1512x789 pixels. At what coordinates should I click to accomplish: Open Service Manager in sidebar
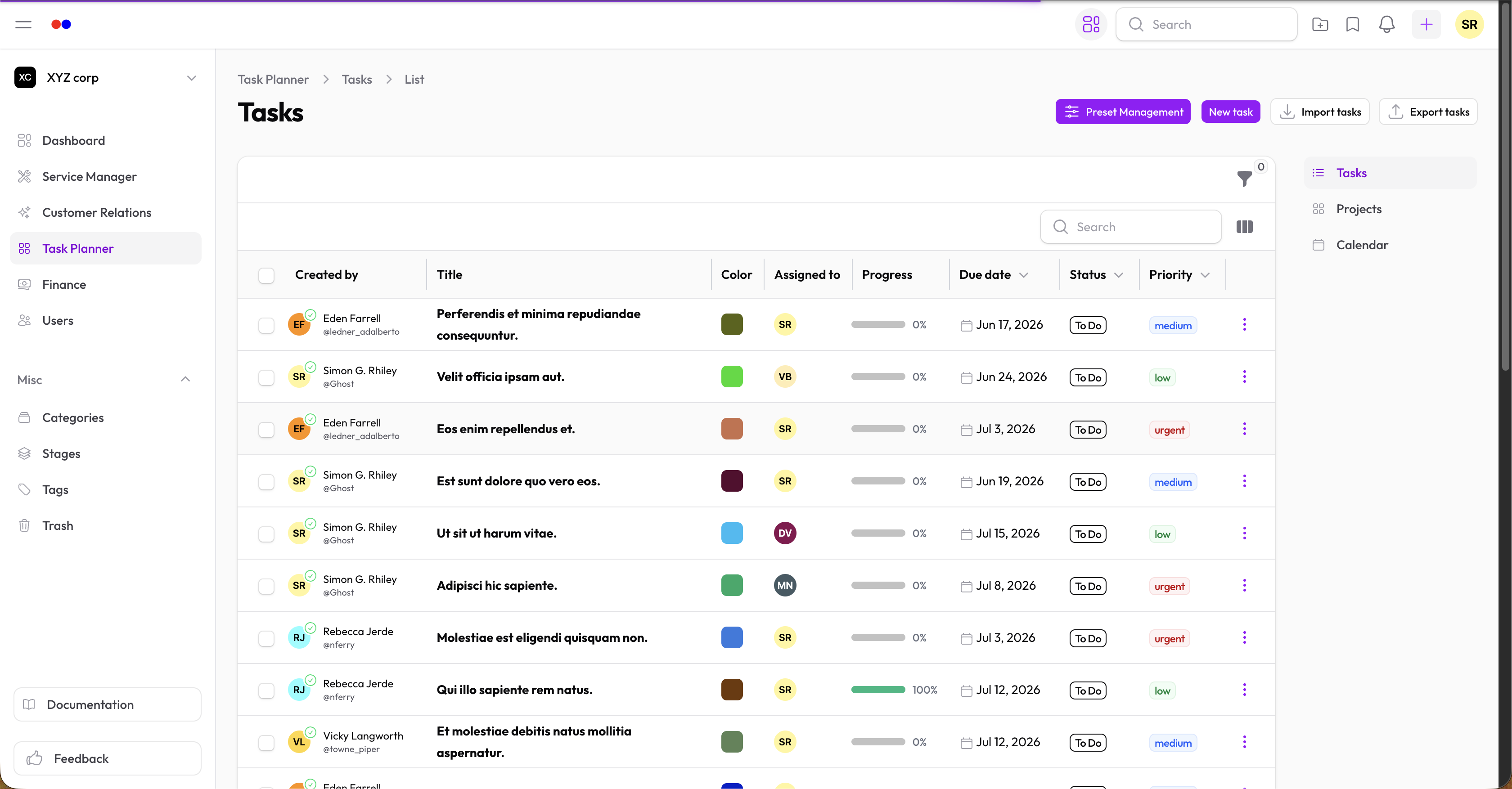click(106, 177)
